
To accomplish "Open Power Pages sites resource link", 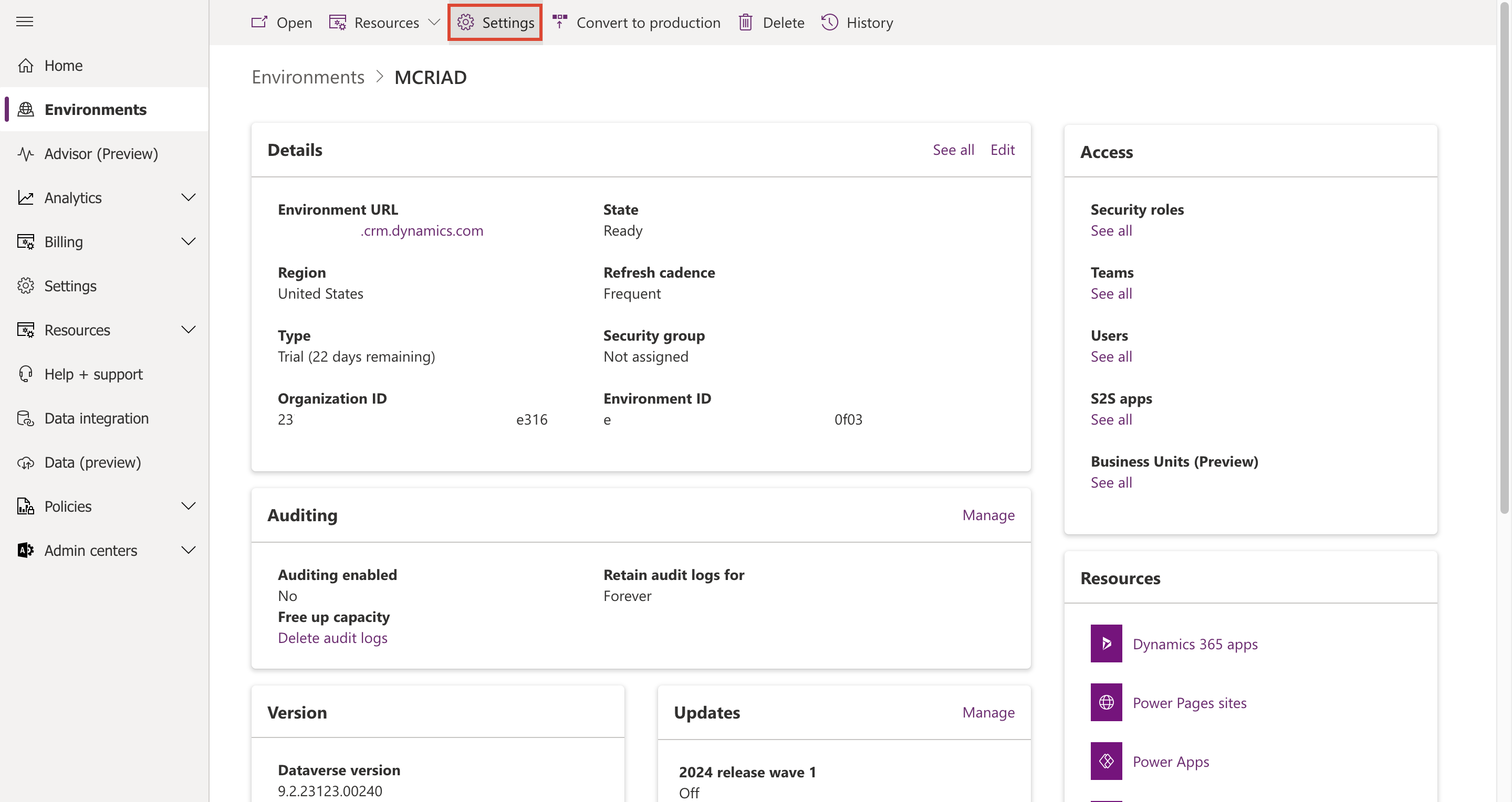I will (1189, 702).
